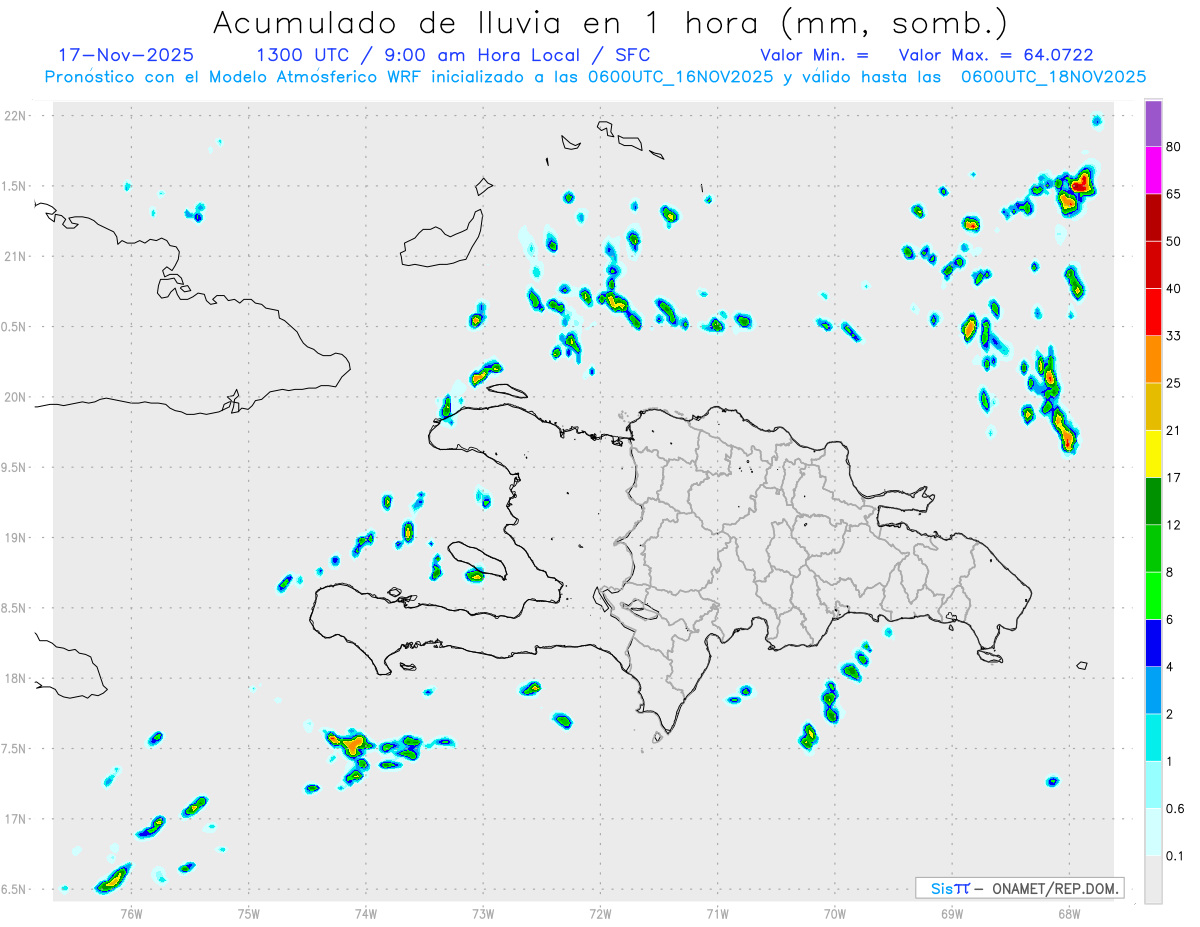Click the '0.6' legend value

pos(1176,808)
